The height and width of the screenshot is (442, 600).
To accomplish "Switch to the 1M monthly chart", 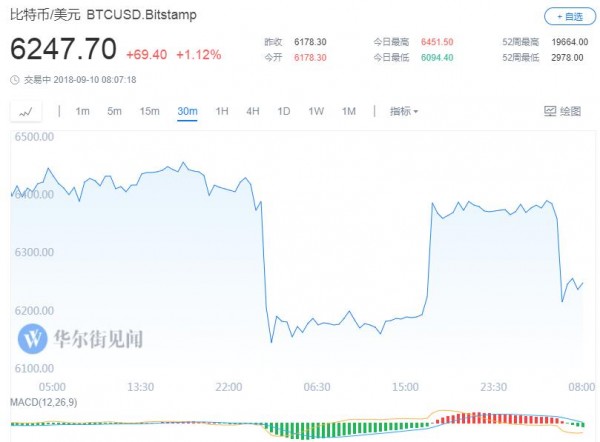I will pos(349,110).
